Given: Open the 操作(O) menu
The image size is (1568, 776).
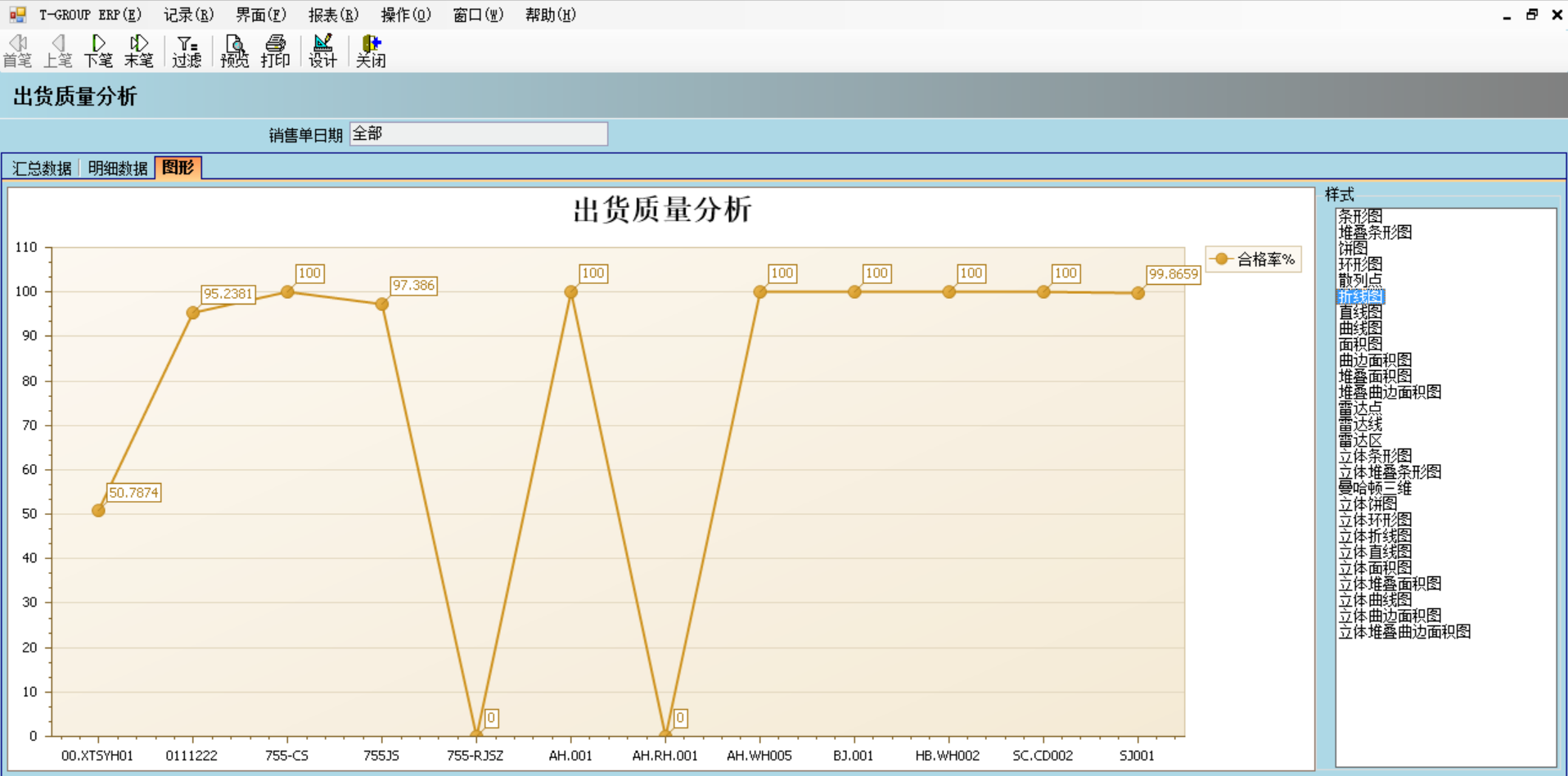Looking at the screenshot, I should click(x=406, y=15).
